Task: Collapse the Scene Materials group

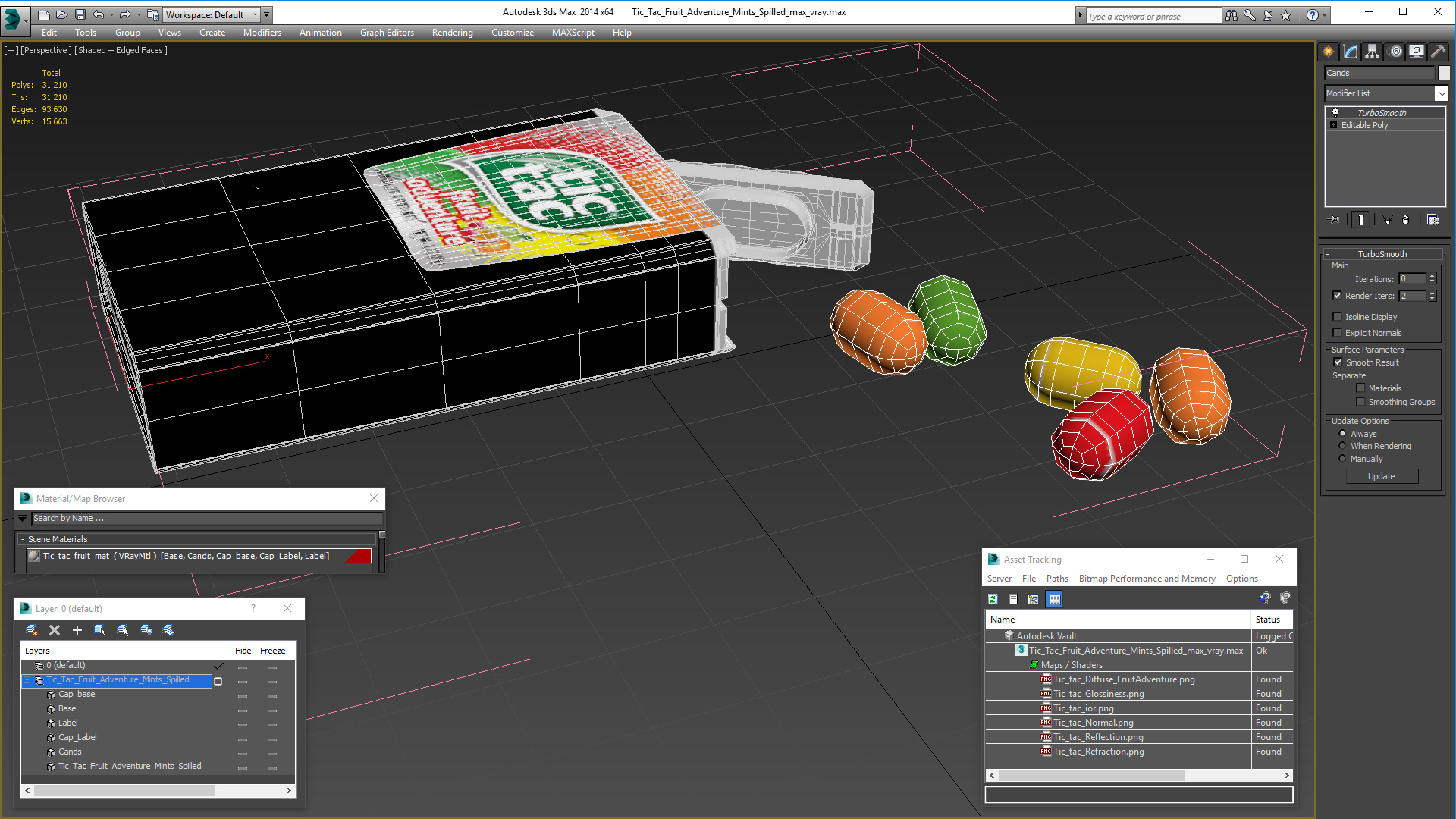Action: [23, 539]
